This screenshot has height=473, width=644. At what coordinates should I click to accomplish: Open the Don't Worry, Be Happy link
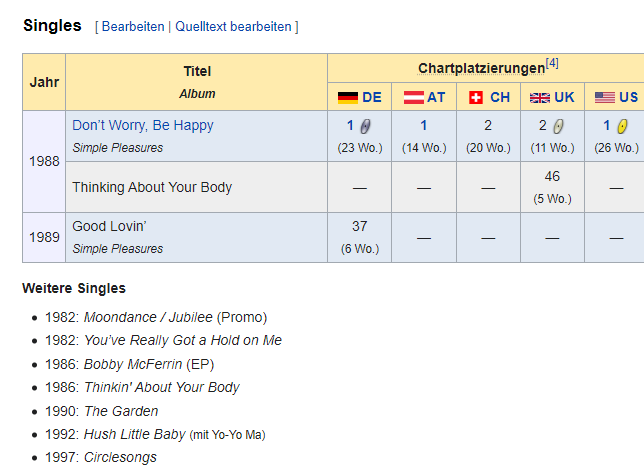coord(143,125)
